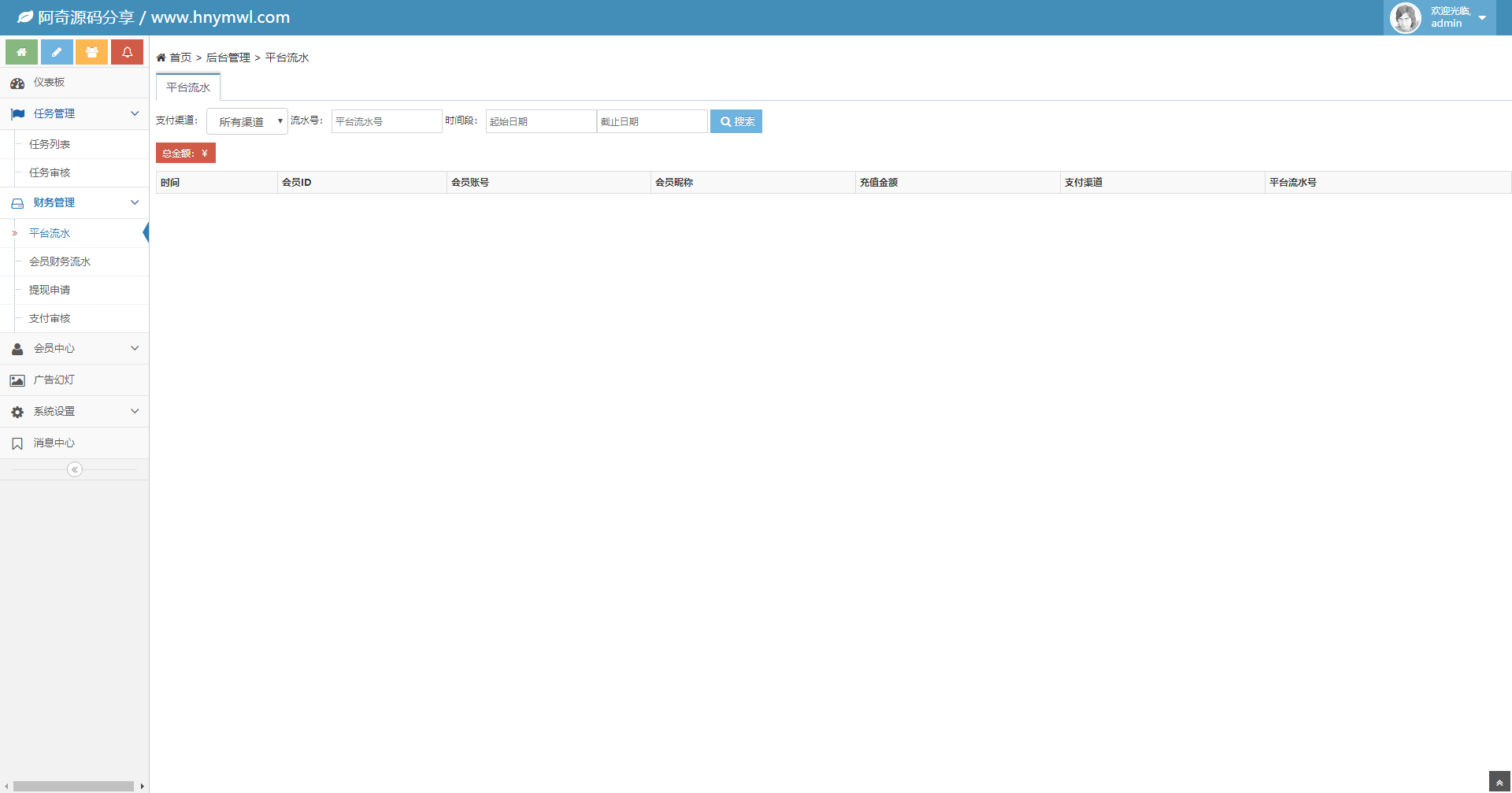The width and height of the screenshot is (1512, 793).
Task: Open the 所有渠道 payment channel dropdown
Action: (x=247, y=121)
